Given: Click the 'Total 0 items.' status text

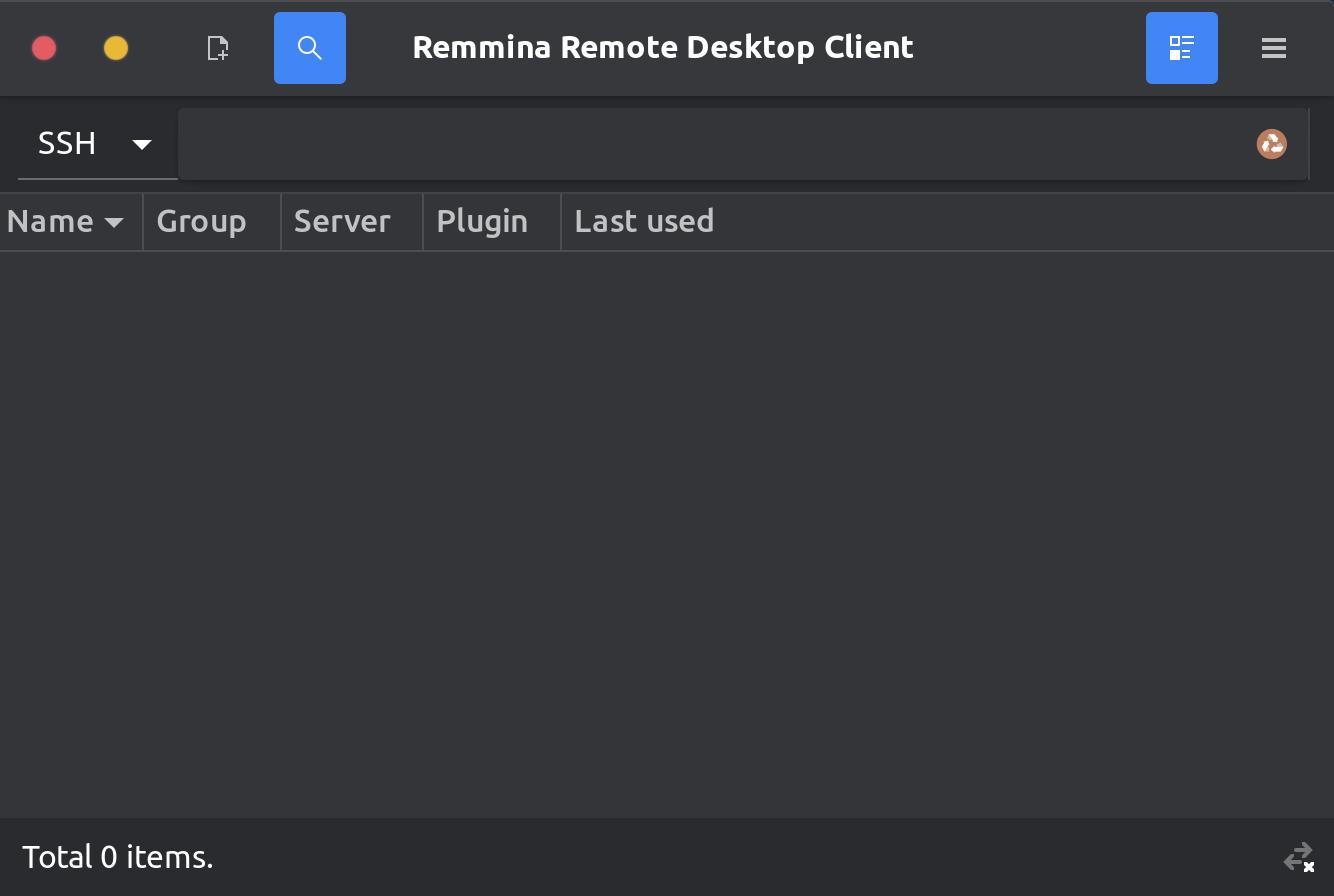Looking at the screenshot, I should [118, 858].
